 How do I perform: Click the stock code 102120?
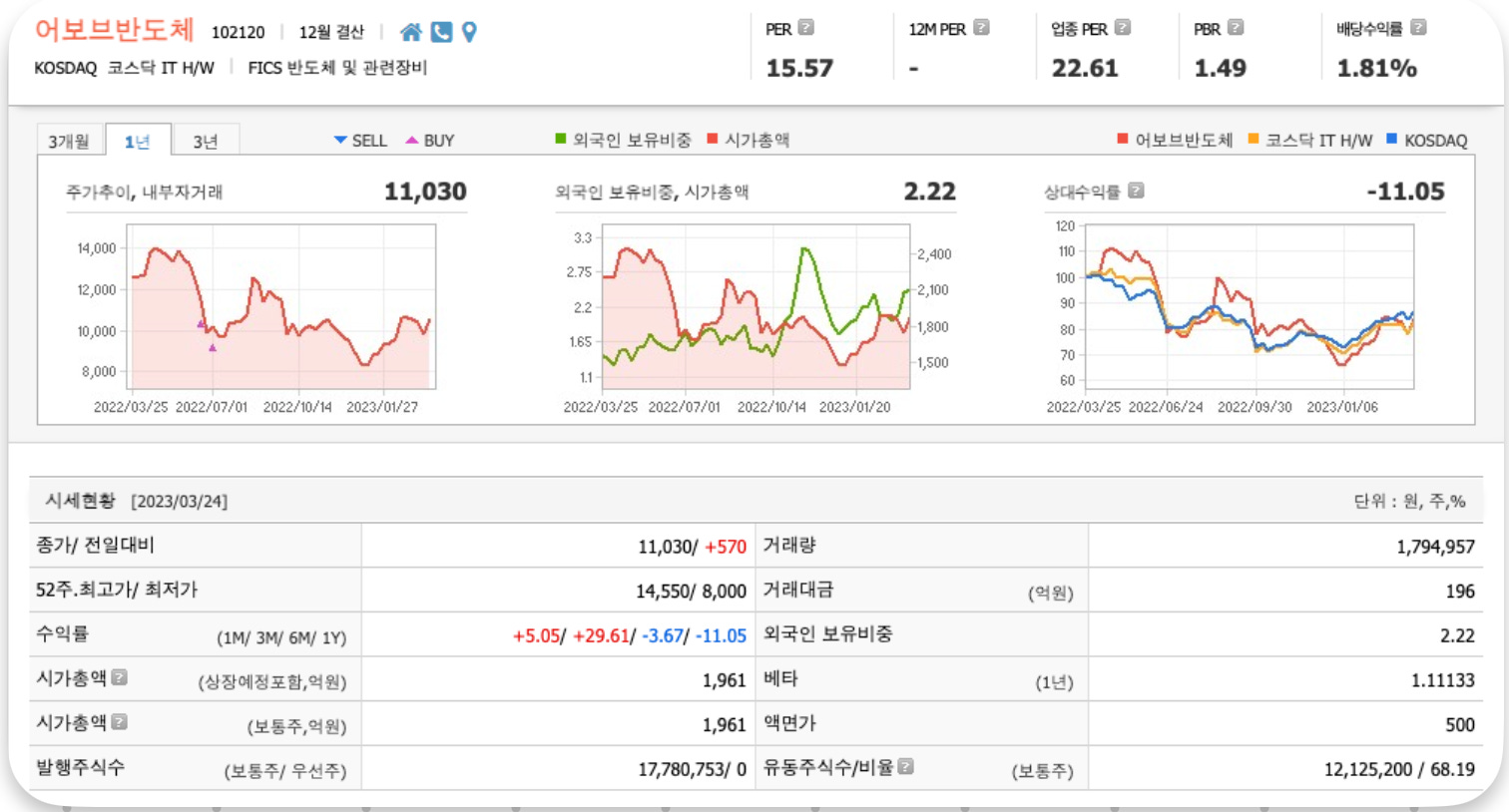coord(239,32)
